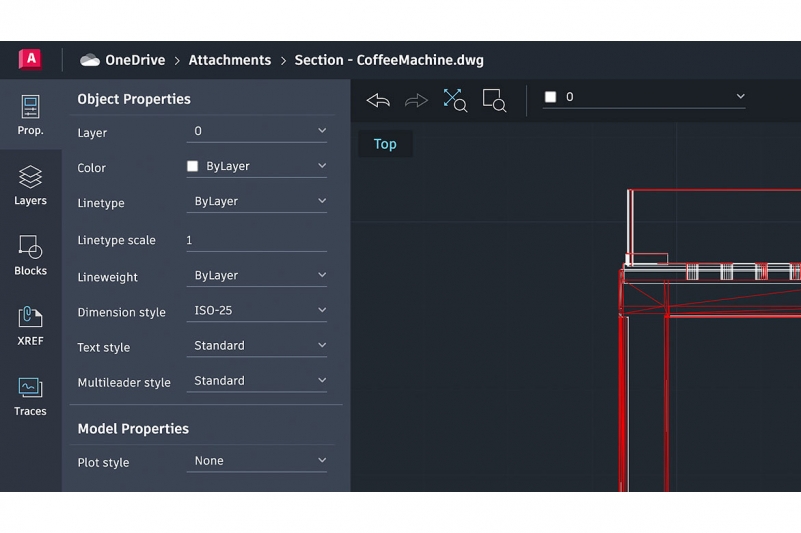Viewport: 801px width, 533px height.
Task: Open the Multileader style dropdown
Action: tap(256, 381)
